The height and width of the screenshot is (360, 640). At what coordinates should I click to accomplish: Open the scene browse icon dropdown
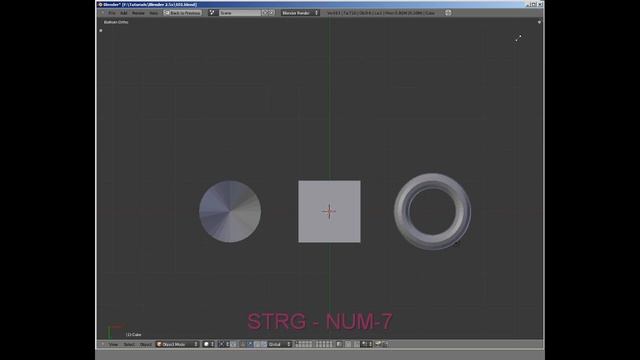tap(213, 13)
